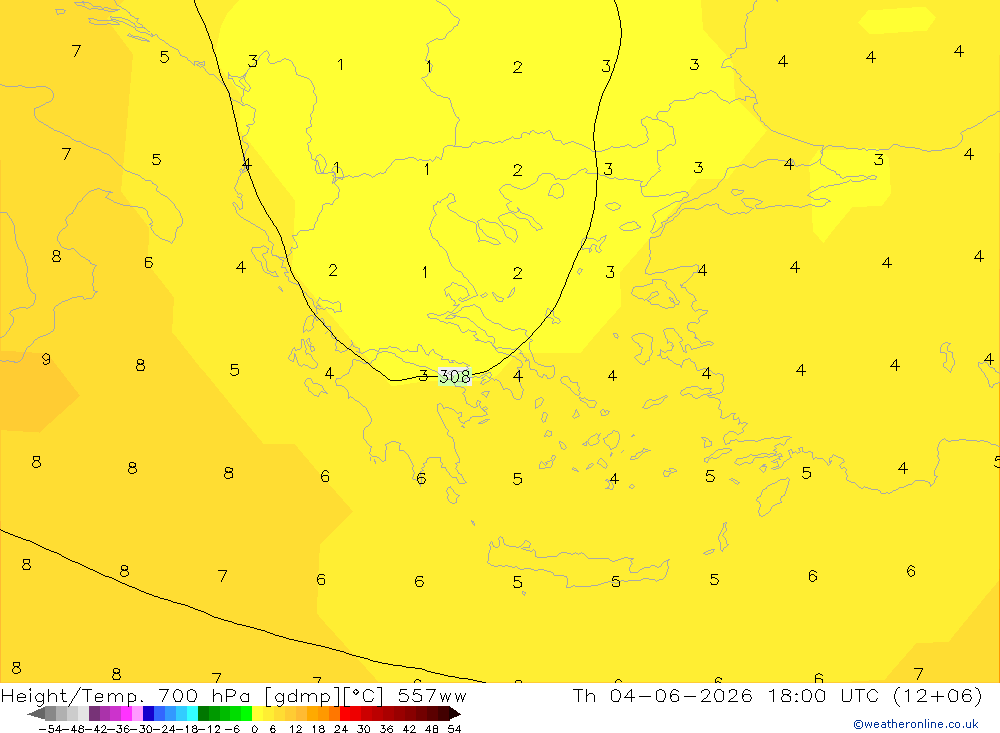
Task: Pick the darkest green legend swatch
Action: click(x=203, y=714)
